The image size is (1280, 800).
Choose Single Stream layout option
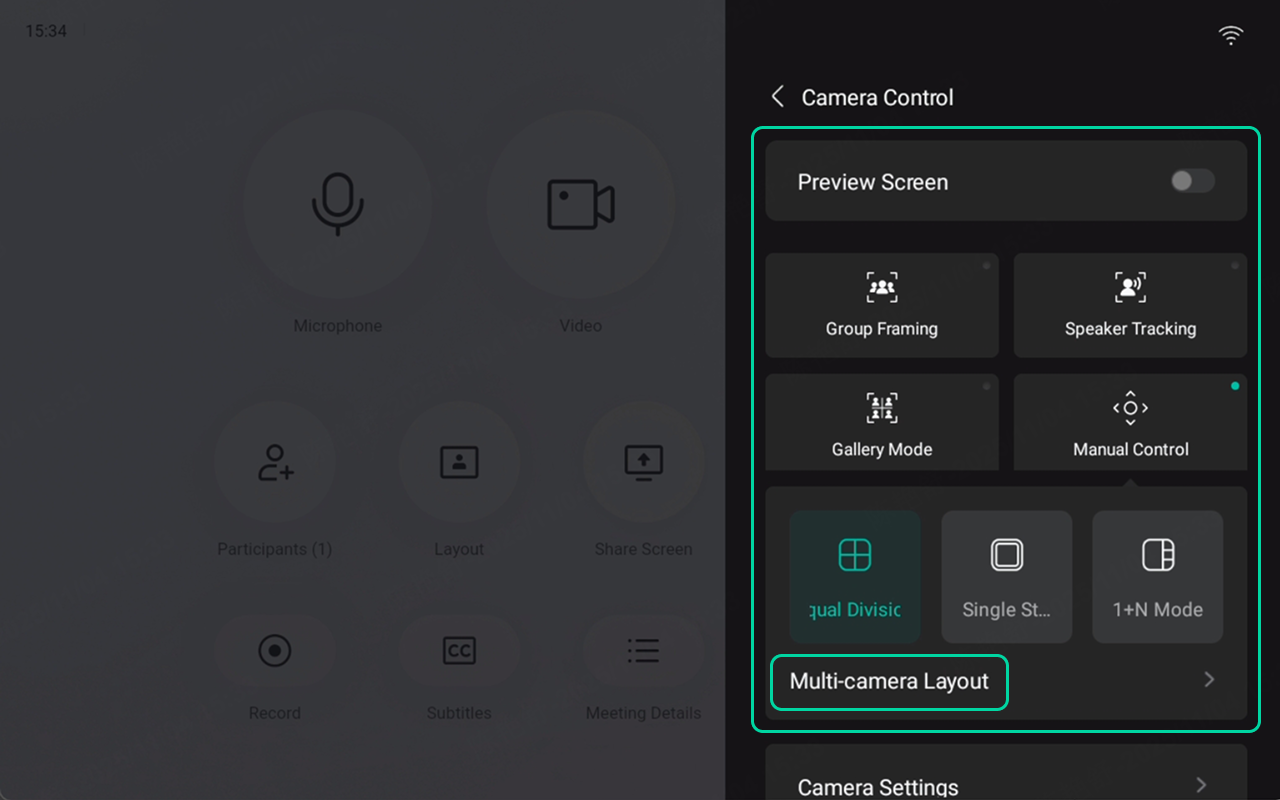coord(1006,577)
